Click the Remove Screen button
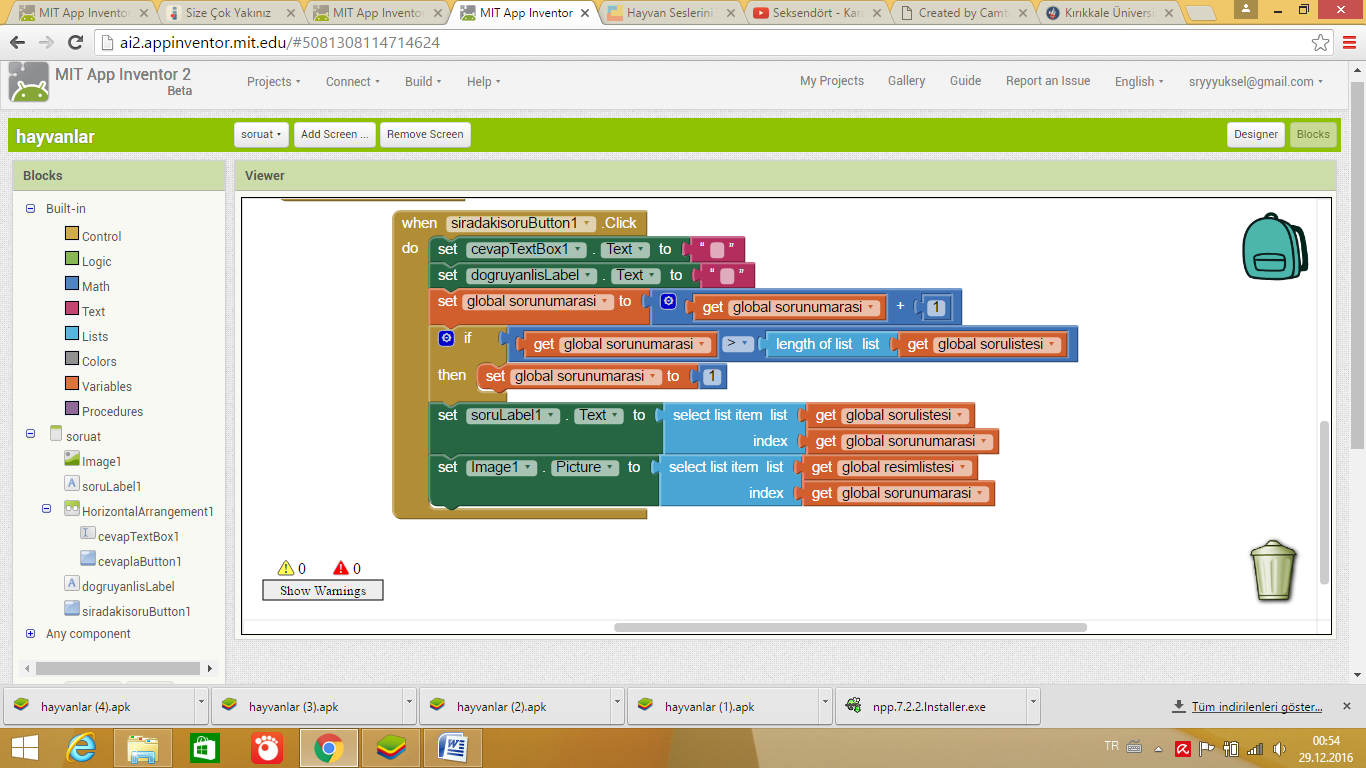 point(425,134)
